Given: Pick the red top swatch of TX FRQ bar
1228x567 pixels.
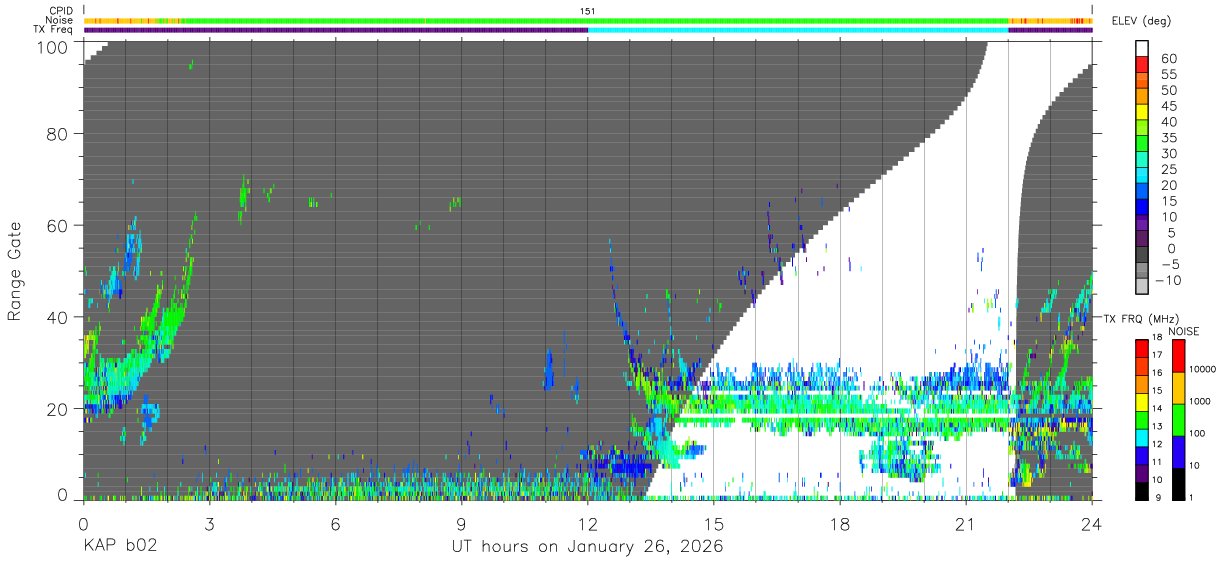Looking at the screenshot, I should (x=1143, y=348).
